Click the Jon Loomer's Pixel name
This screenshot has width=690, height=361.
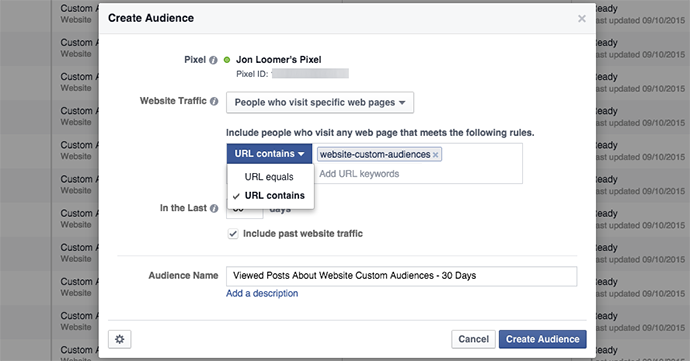pos(279,59)
